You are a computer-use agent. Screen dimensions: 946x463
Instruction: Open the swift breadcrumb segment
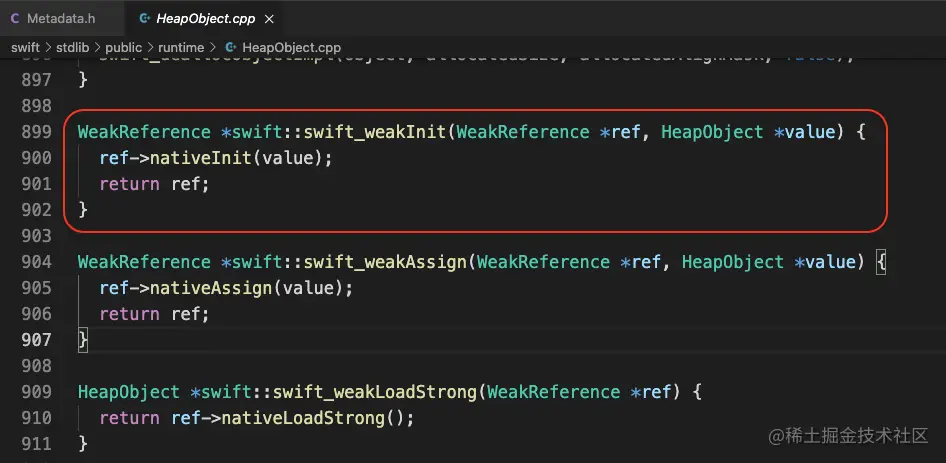[25, 47]
